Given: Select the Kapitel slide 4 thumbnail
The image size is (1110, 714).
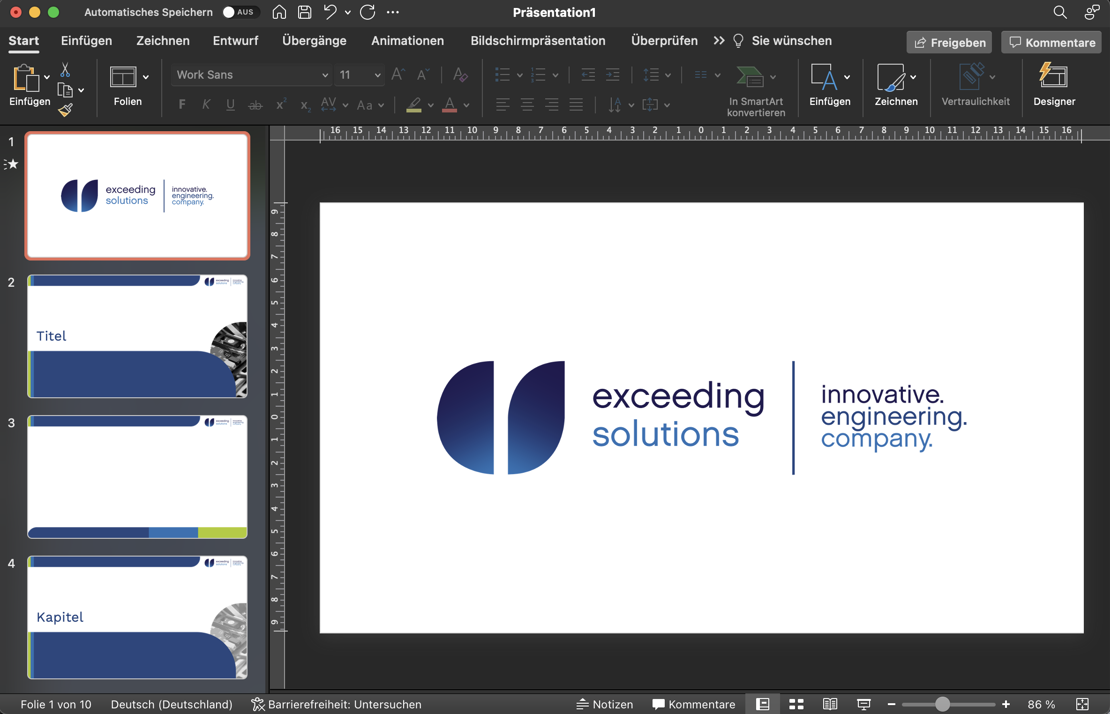Looking at the screenshot, I should click(x=137, y=617).
